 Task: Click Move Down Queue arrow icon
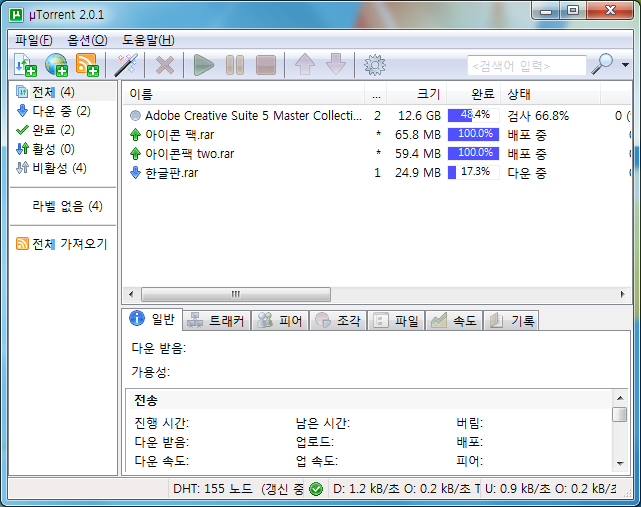(336, 65)
